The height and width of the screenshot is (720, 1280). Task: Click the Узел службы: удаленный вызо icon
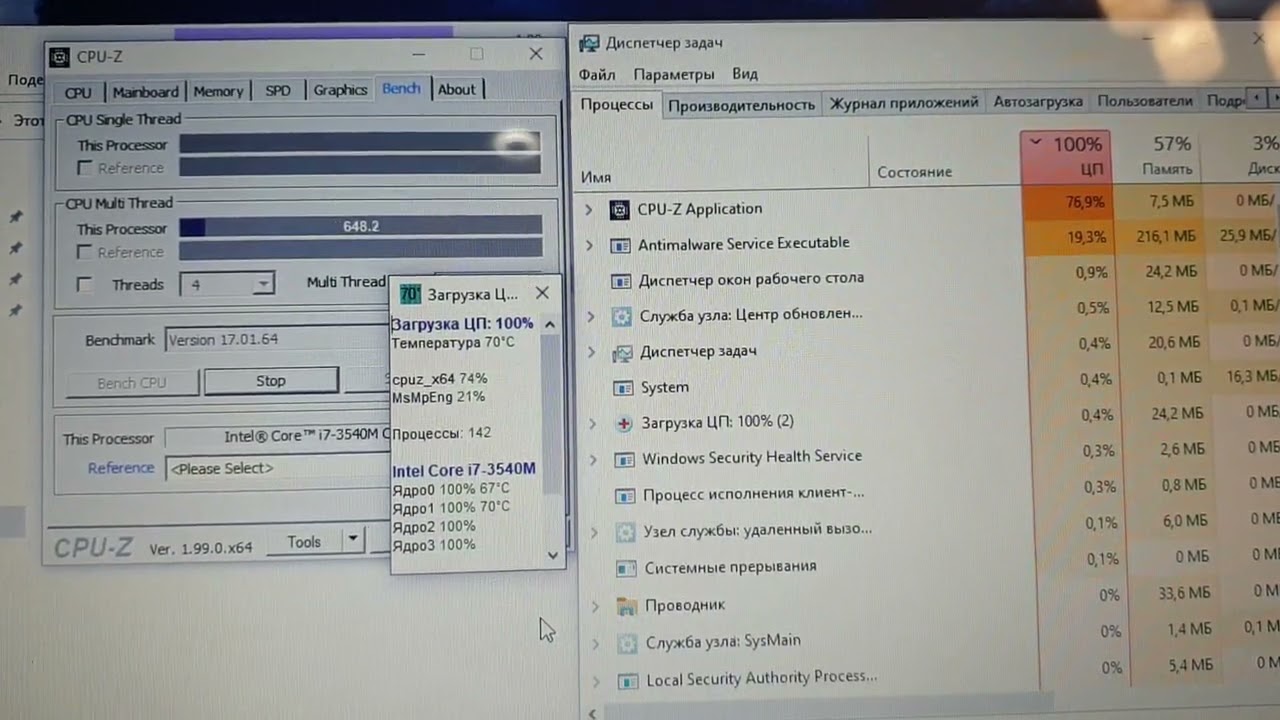pos(625,531)
